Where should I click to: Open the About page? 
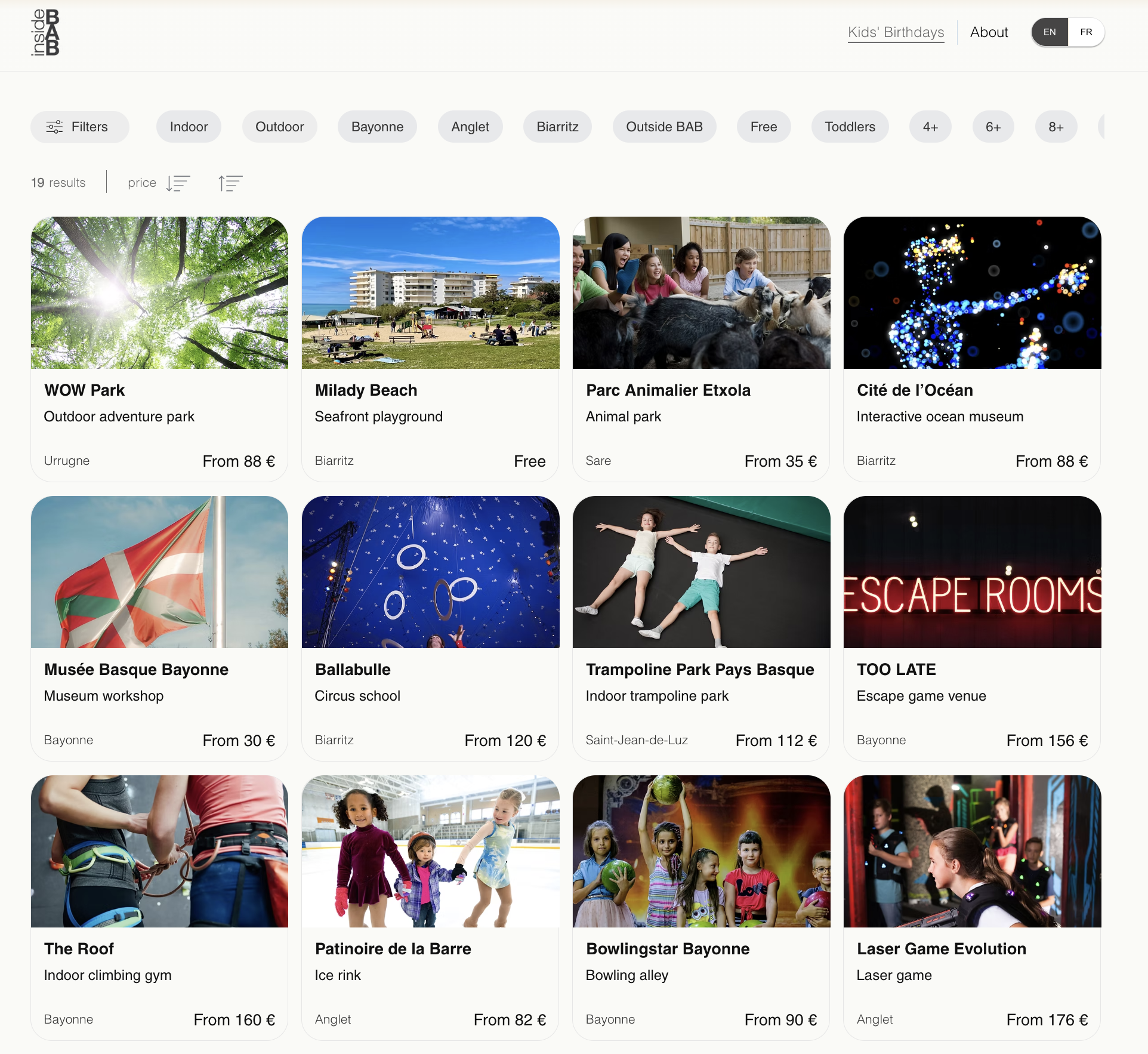pos(989,32)
